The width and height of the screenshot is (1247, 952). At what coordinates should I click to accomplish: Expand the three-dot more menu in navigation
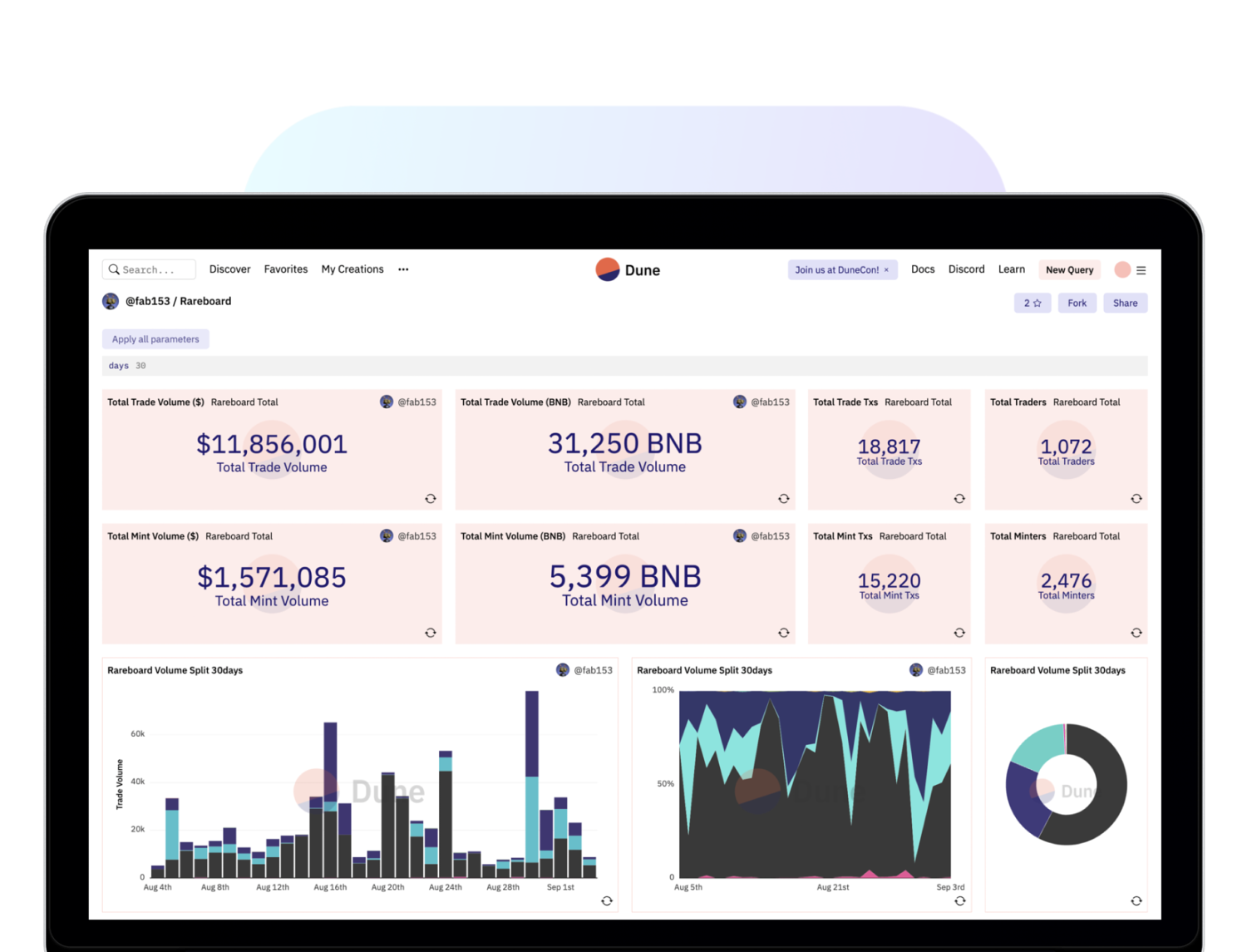click(x=403, y=269)
